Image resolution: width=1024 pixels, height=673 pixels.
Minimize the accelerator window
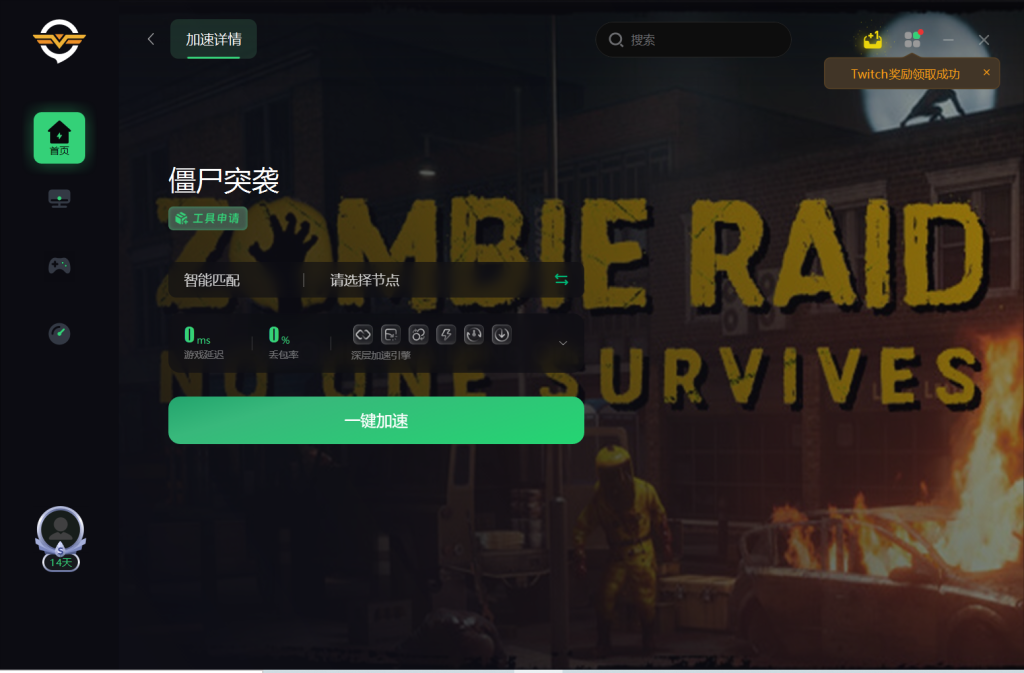948,40
